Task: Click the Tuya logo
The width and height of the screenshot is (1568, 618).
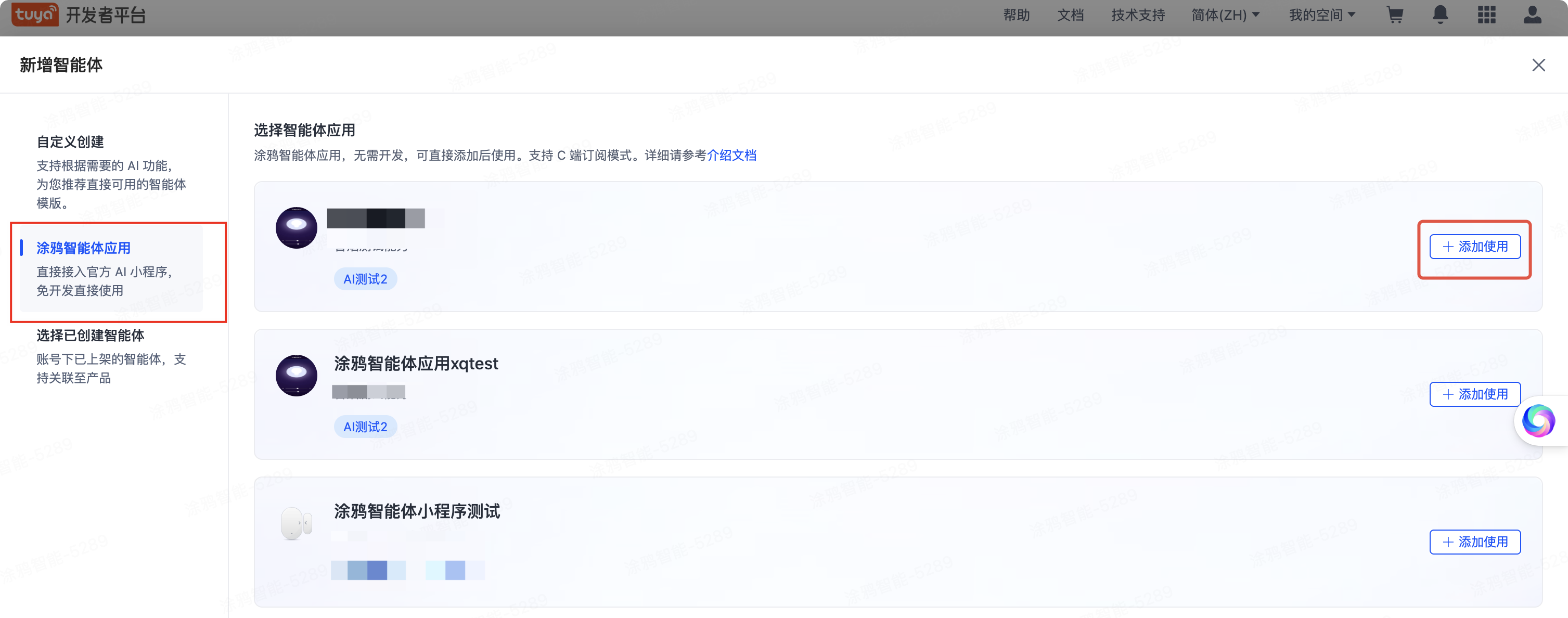Action: tap(35, 14)
